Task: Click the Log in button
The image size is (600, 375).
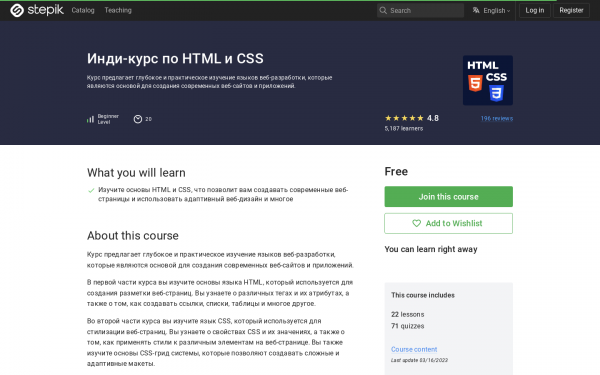Action: 535,10
